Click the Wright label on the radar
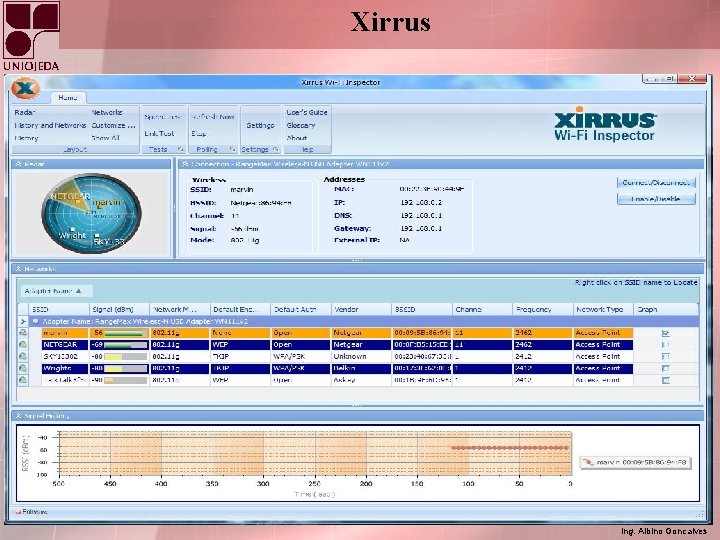The image size is (720, 540). 72,235
